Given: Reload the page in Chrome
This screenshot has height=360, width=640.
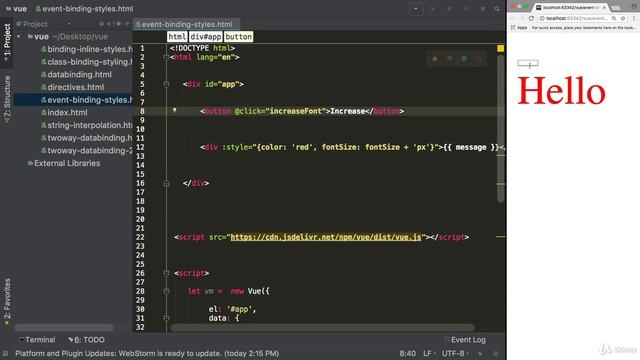Looking at the screenshot, I should 531,18.
